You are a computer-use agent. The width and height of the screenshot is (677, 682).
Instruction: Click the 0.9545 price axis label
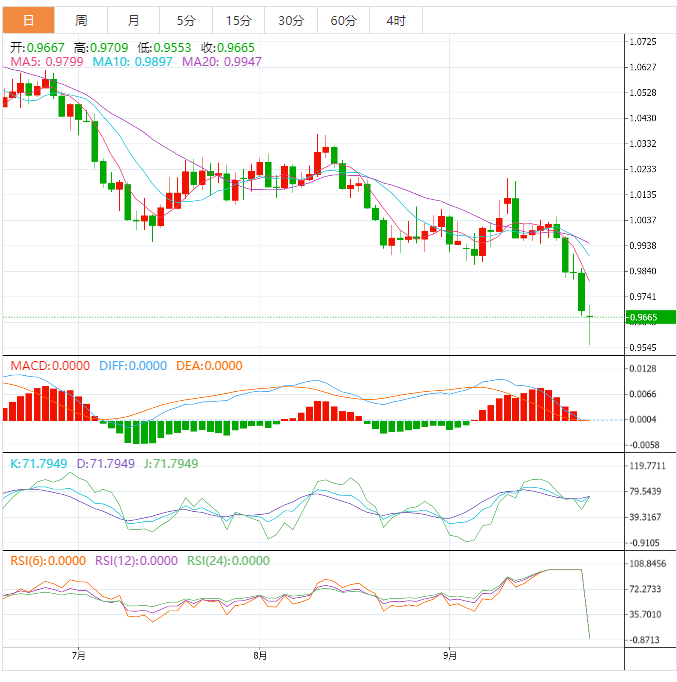[x=643, y=348]
